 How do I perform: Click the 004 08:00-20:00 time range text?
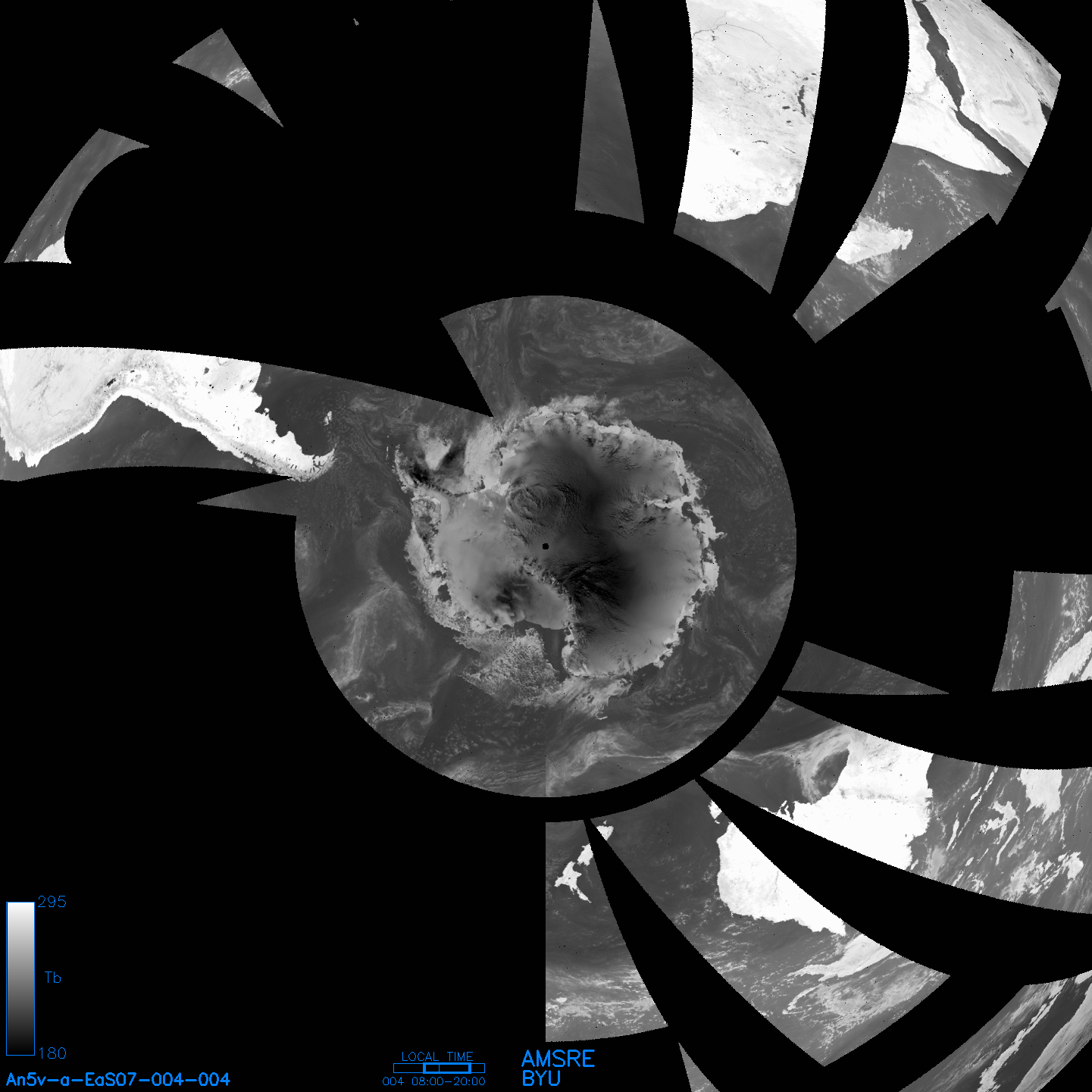pos(434,1081)
